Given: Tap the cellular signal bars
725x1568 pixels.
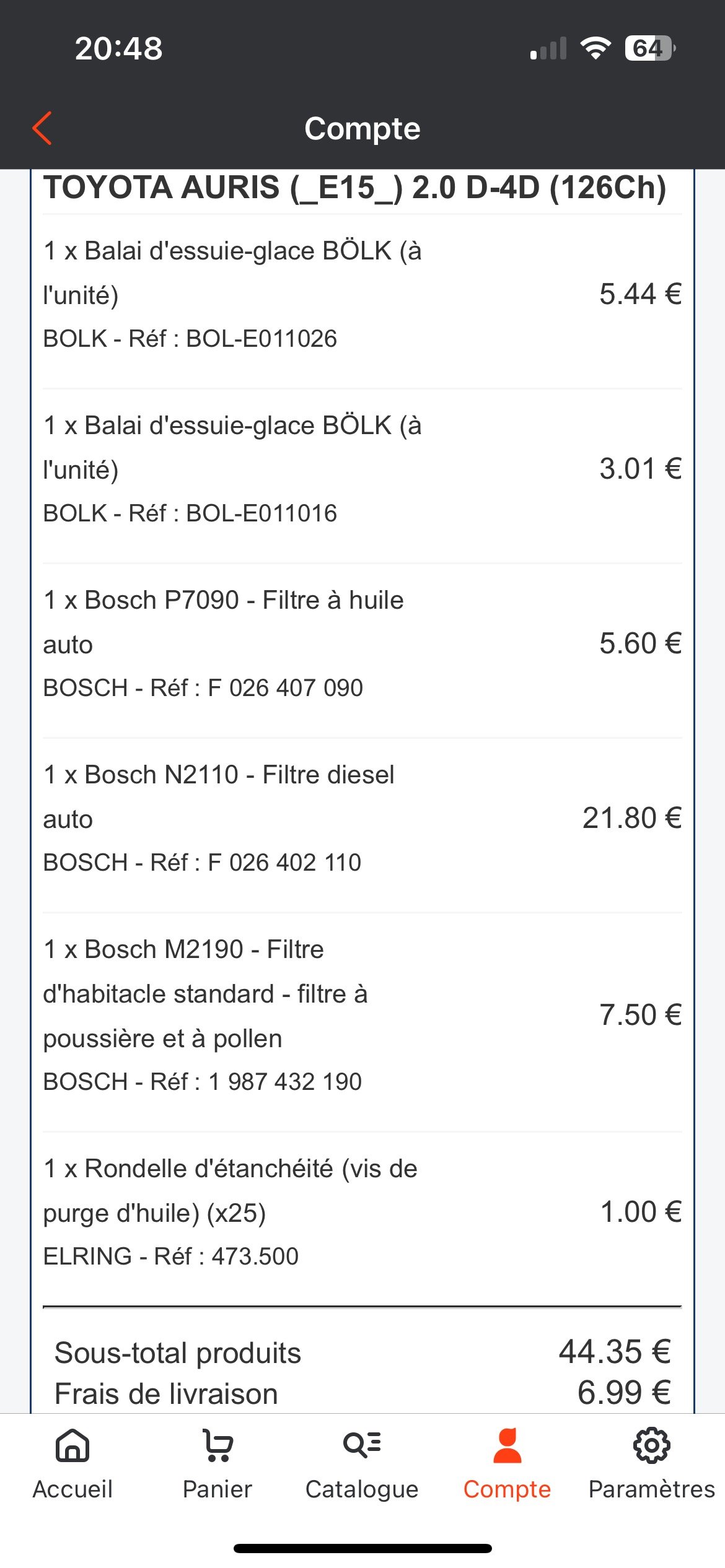Looking at the screenshot, I should tap(548, 49).
